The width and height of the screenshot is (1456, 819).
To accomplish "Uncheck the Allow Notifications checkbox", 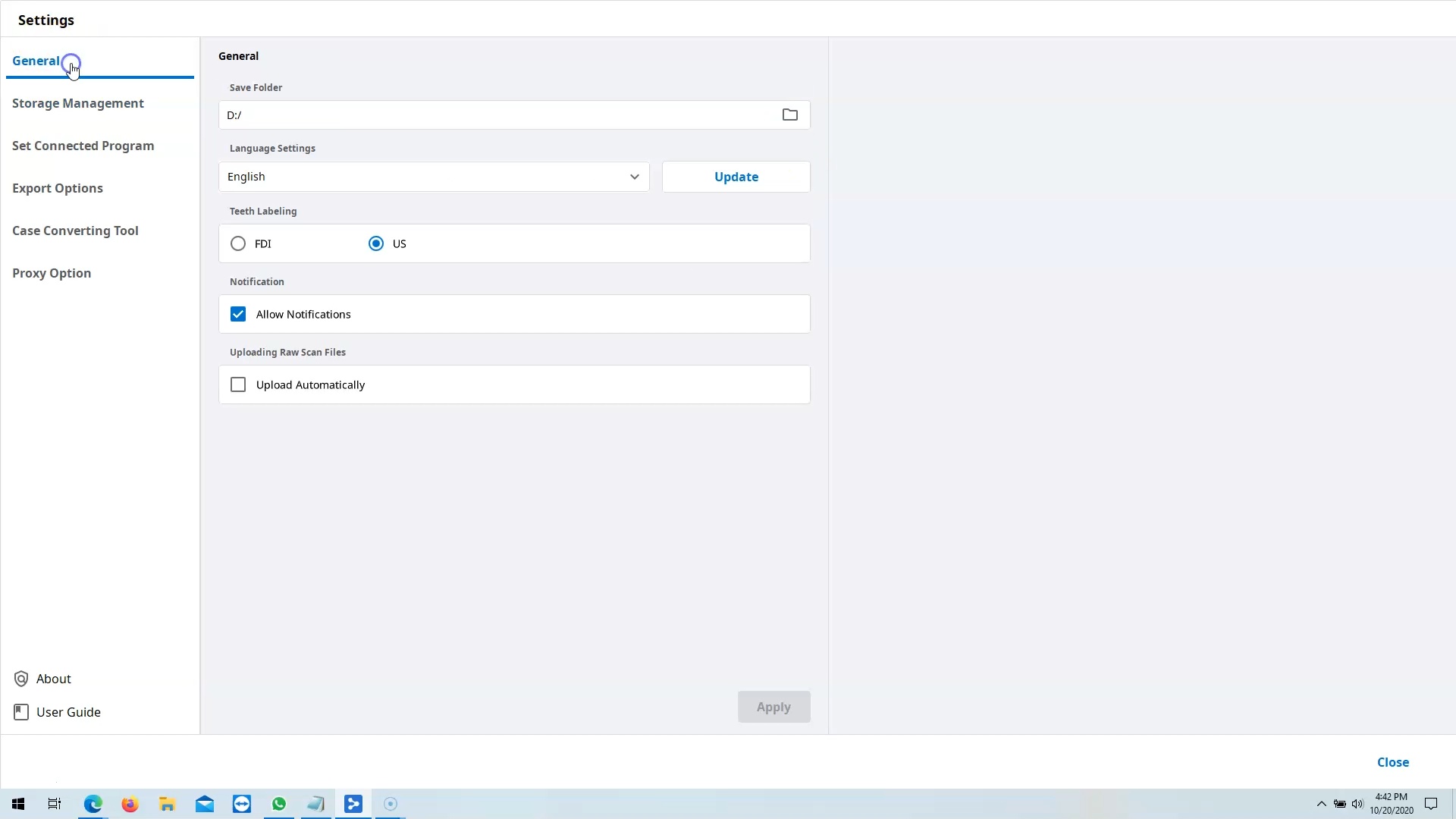I will (238, 314).
